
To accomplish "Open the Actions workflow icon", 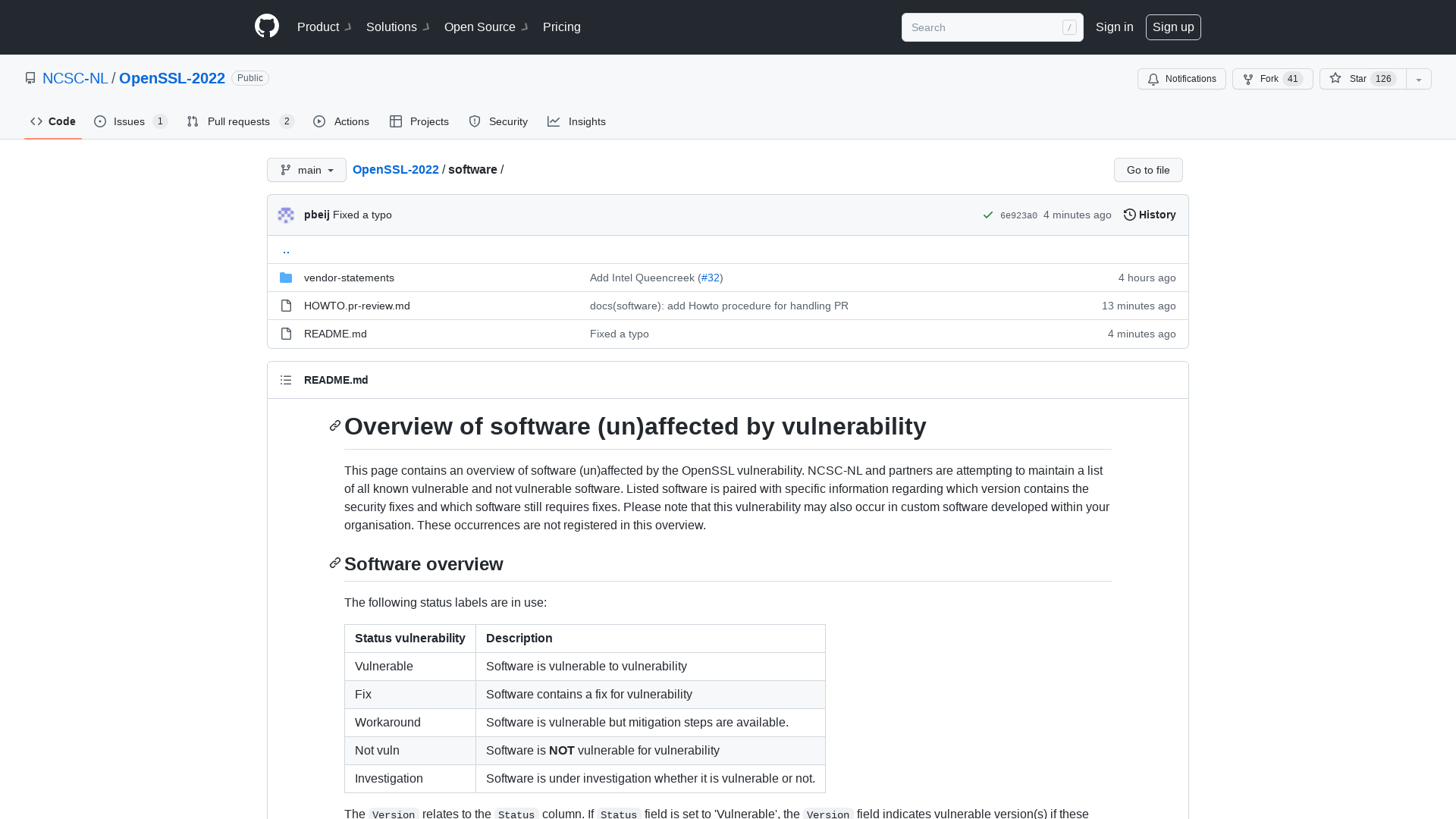I will pyautogui.click(x=319, y=121).
